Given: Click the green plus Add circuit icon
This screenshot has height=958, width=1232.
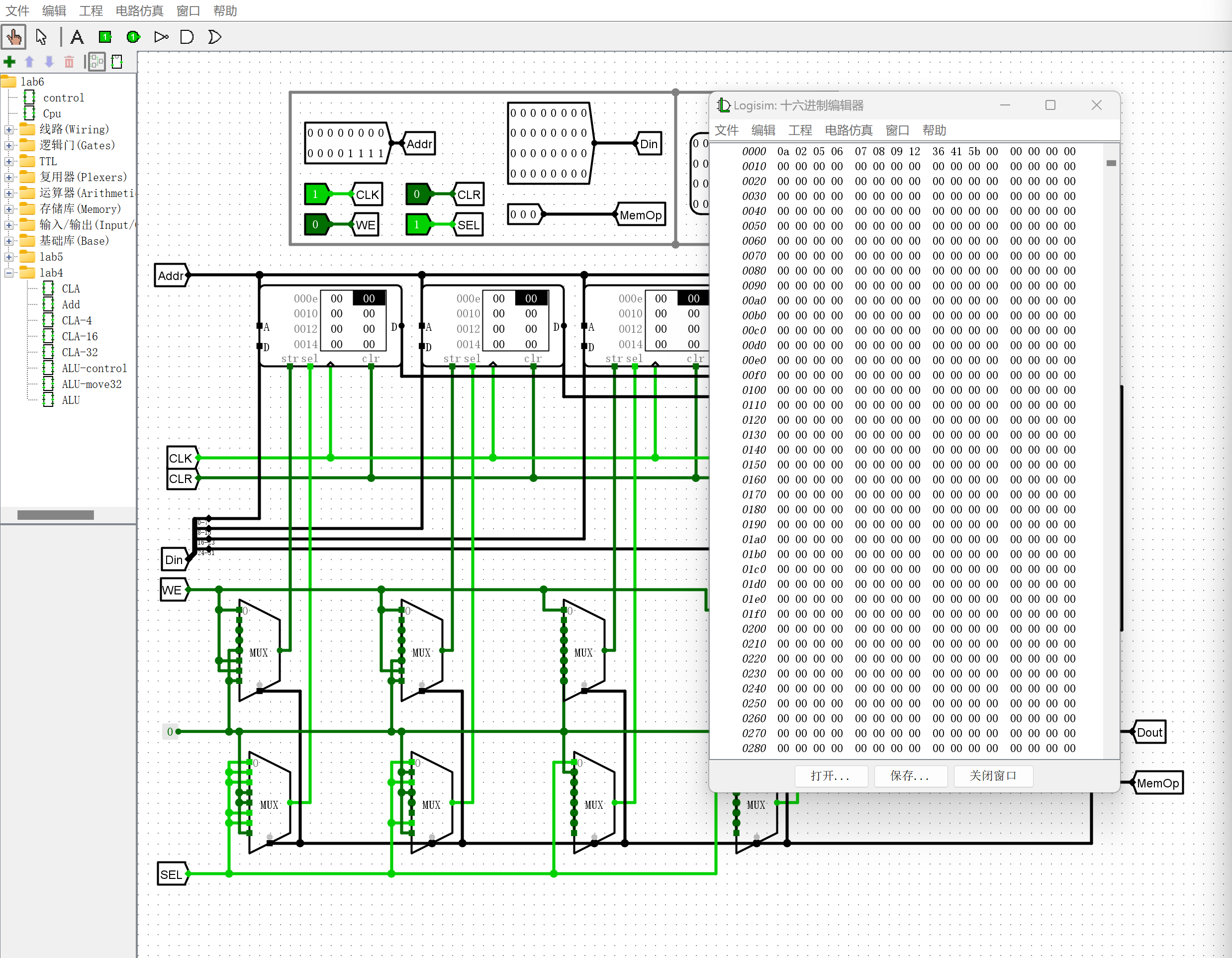Looking at the screenshot, I should (9, 62).
